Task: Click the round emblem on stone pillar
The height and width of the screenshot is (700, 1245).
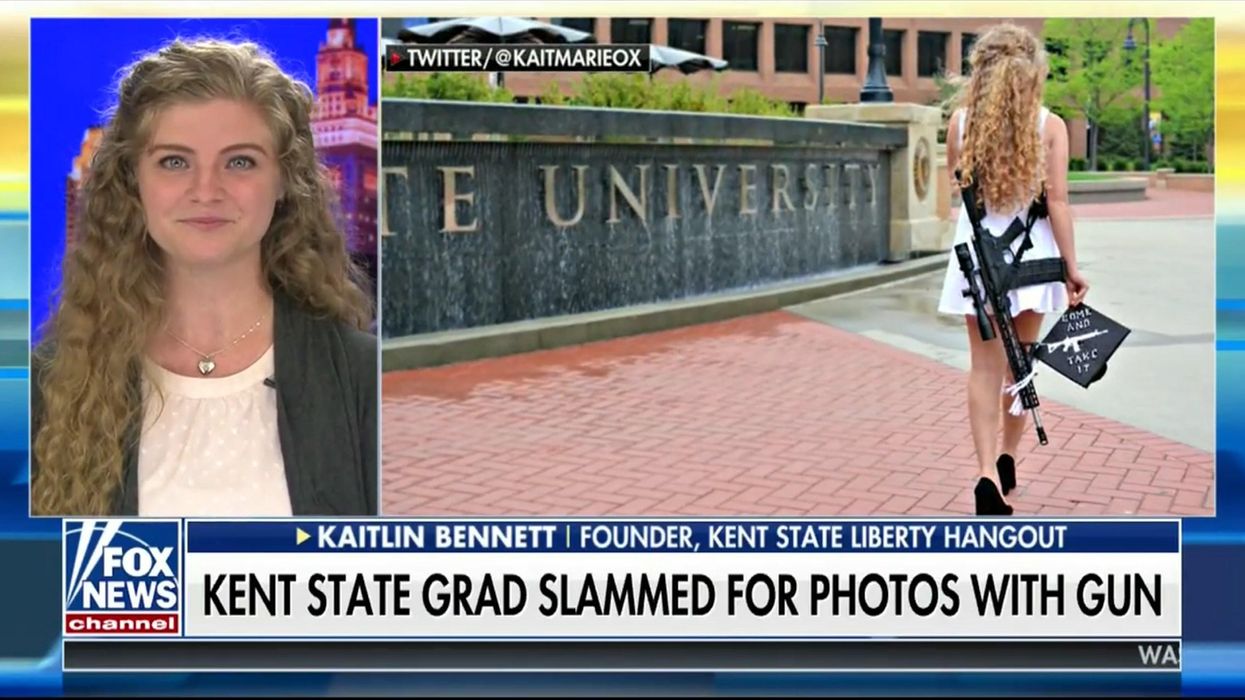Action: (921, 167)
